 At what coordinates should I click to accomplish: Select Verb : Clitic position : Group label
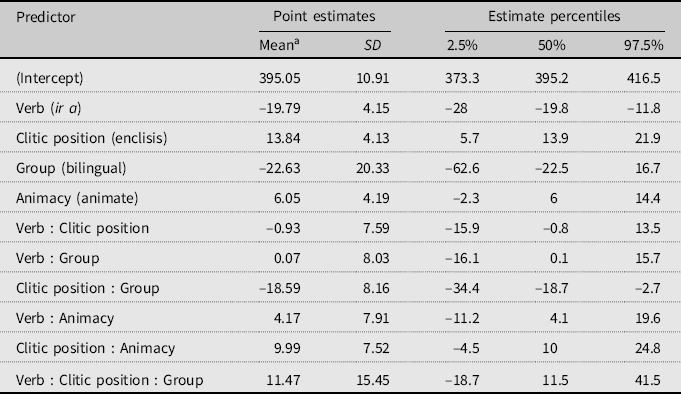(110, 380)
